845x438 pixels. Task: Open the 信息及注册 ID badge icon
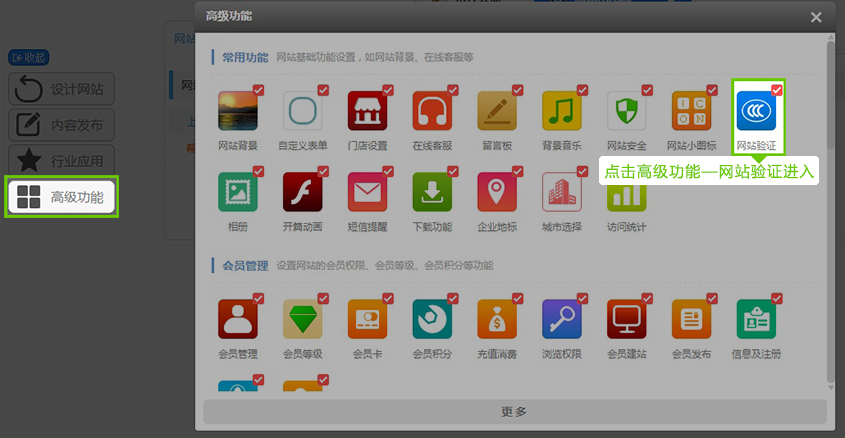(x=756, y=319)
